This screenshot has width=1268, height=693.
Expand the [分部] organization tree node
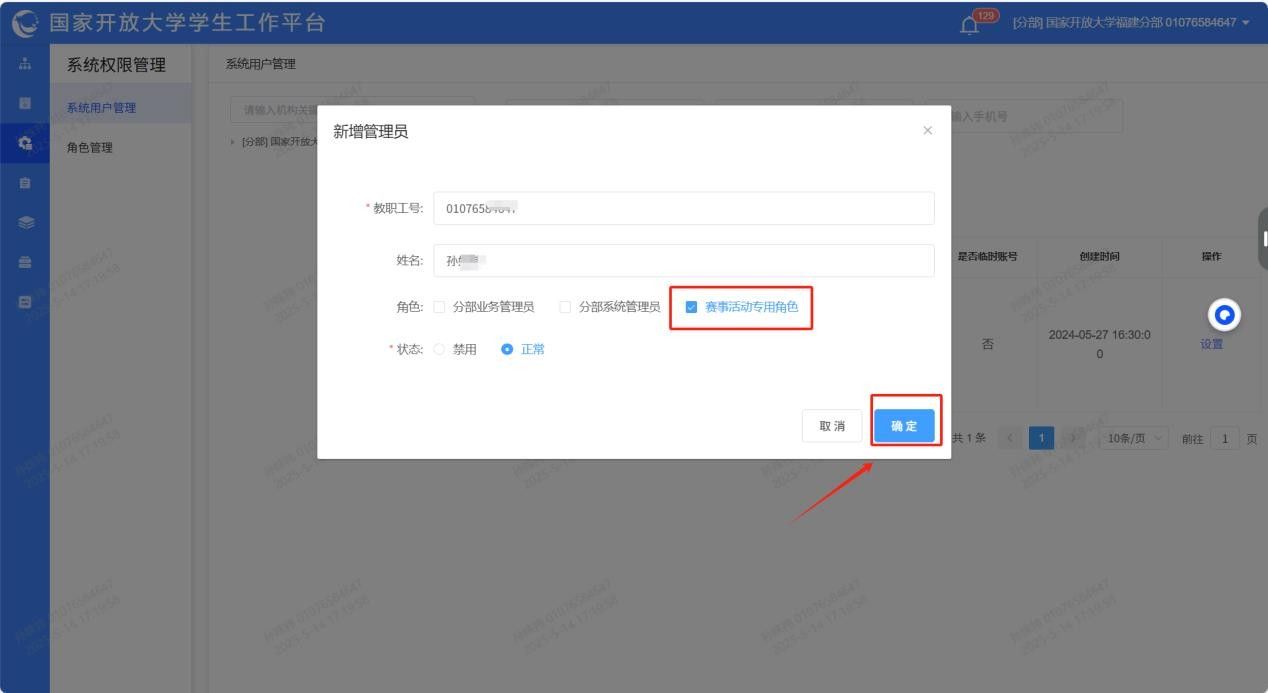click(x=233, y=142)
